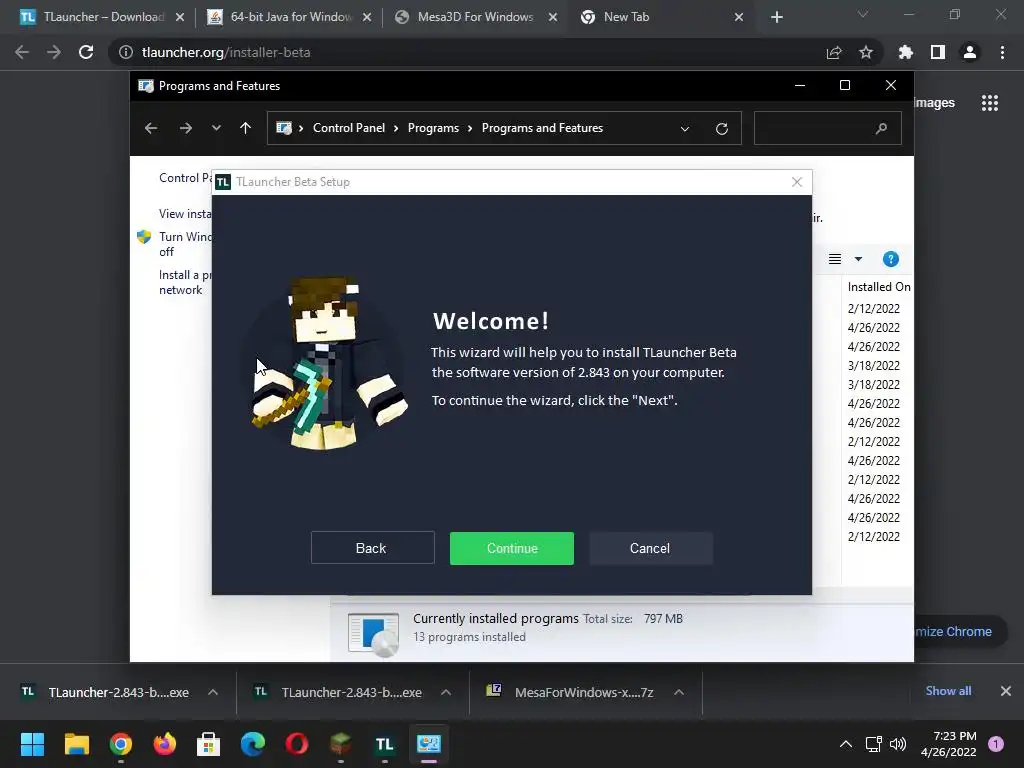Toggle Chrome side panel icon
Screen dimensions: 1024x768
pyautogui.click(x=938, y=52)
